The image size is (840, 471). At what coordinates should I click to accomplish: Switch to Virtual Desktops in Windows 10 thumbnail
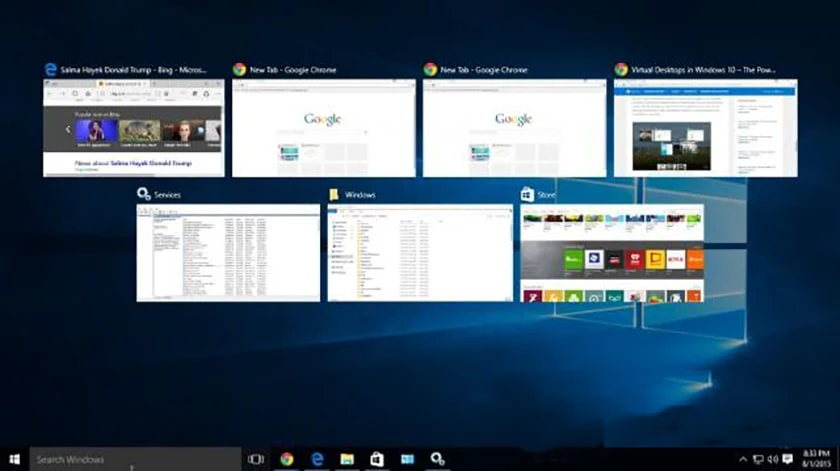pyautogui.click(x=706, y=128)
